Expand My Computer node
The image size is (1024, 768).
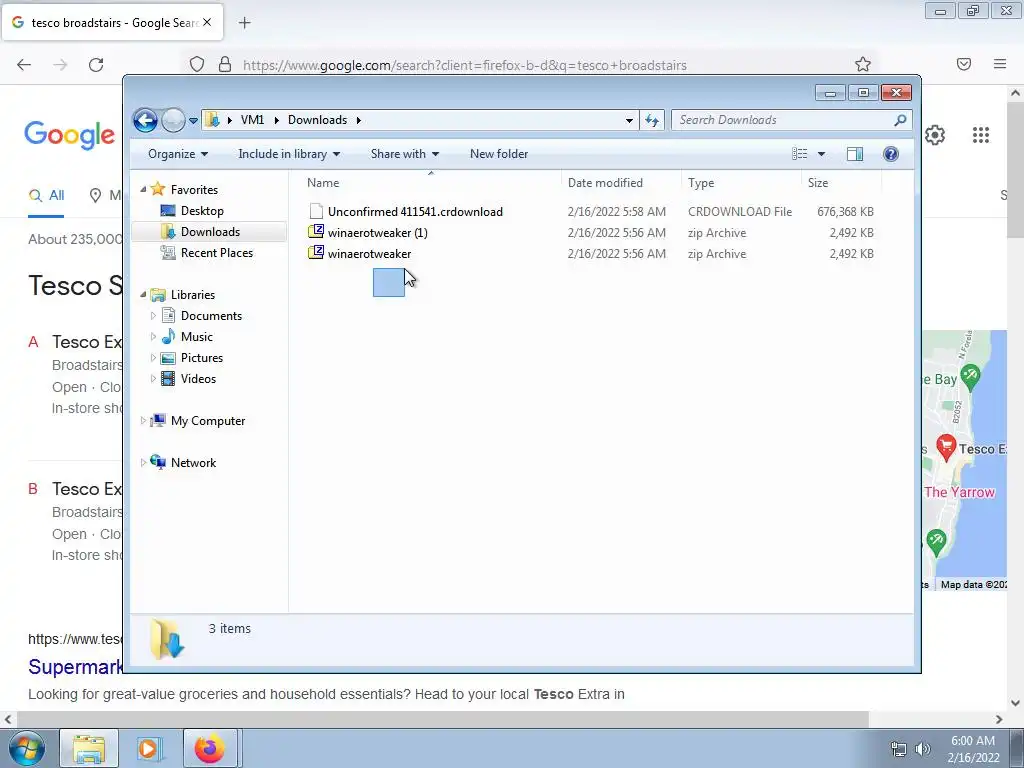[x=143, y=421]
